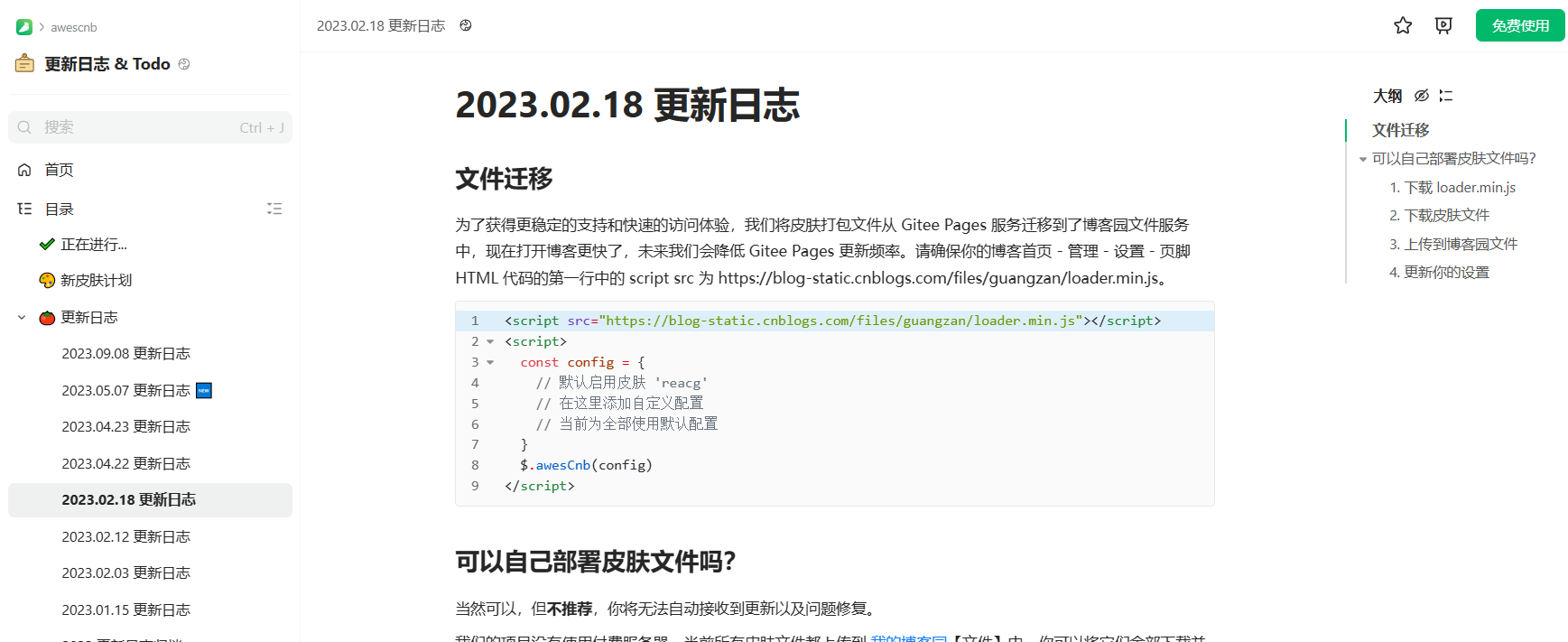Open 2023.04.22 更新日志
This screenshot has width=1568, height=642.
[x=125, y=464]
